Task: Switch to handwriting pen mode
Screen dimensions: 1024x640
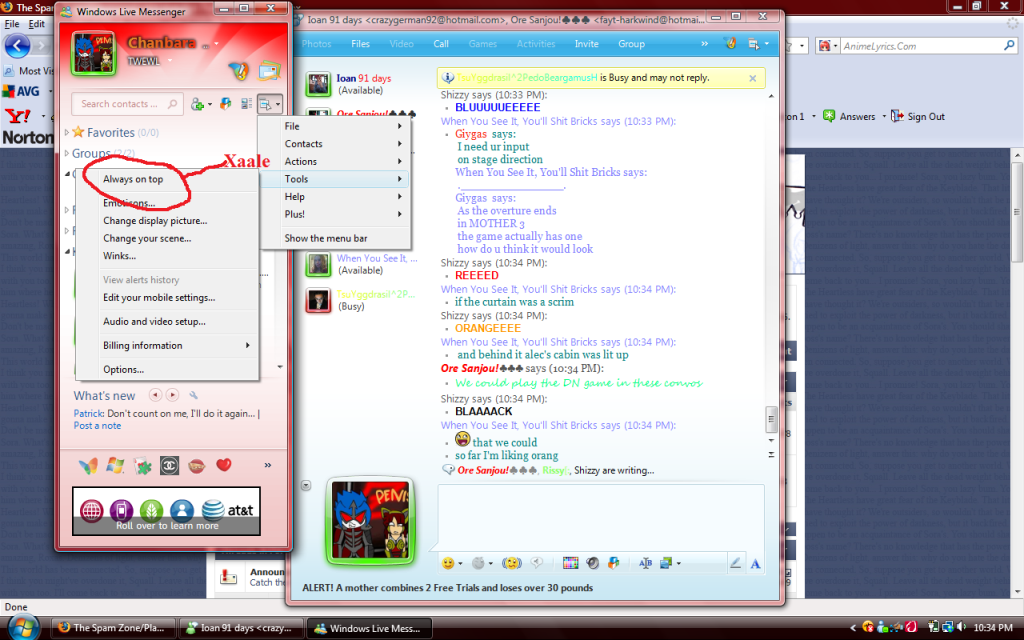Action: click(735, 563)
